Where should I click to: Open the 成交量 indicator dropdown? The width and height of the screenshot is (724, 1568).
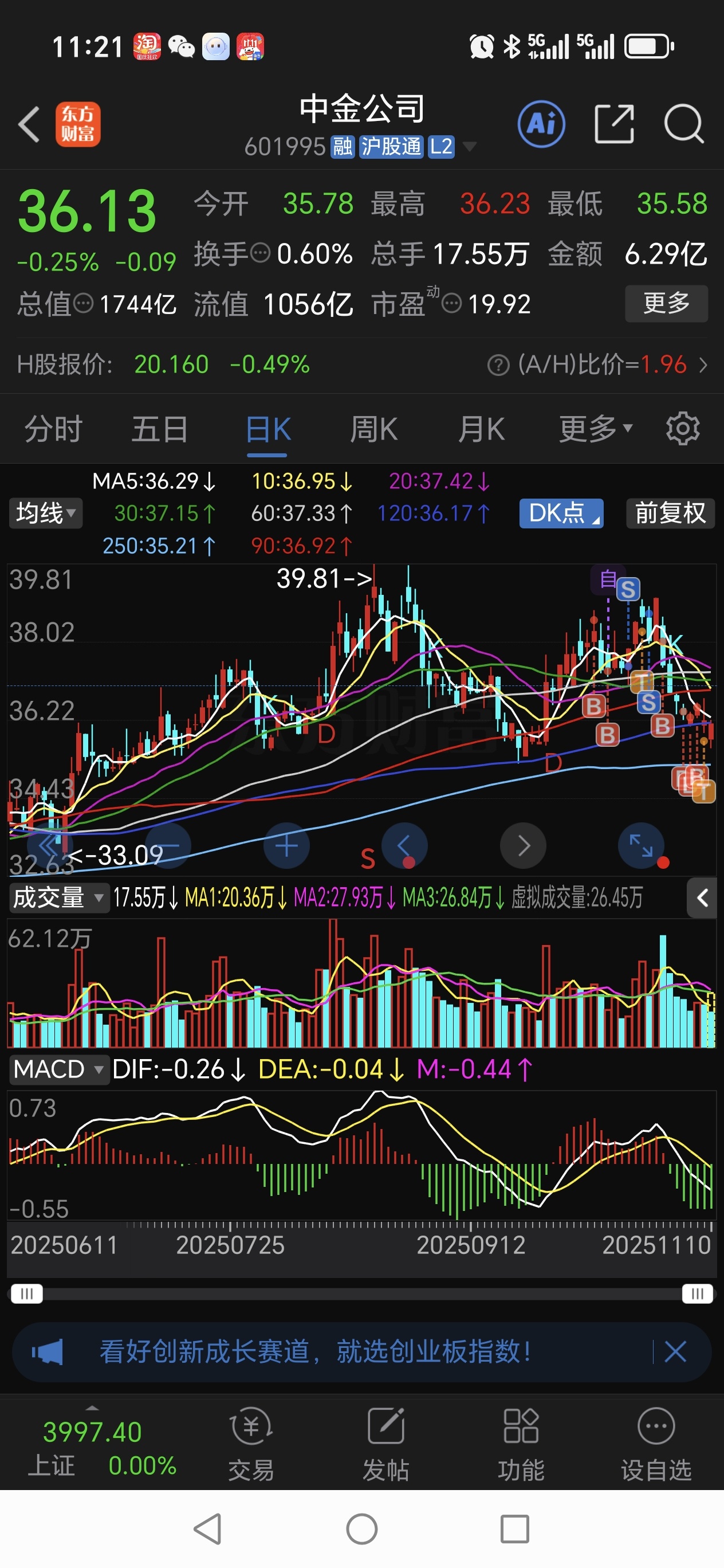click(59, 897)
